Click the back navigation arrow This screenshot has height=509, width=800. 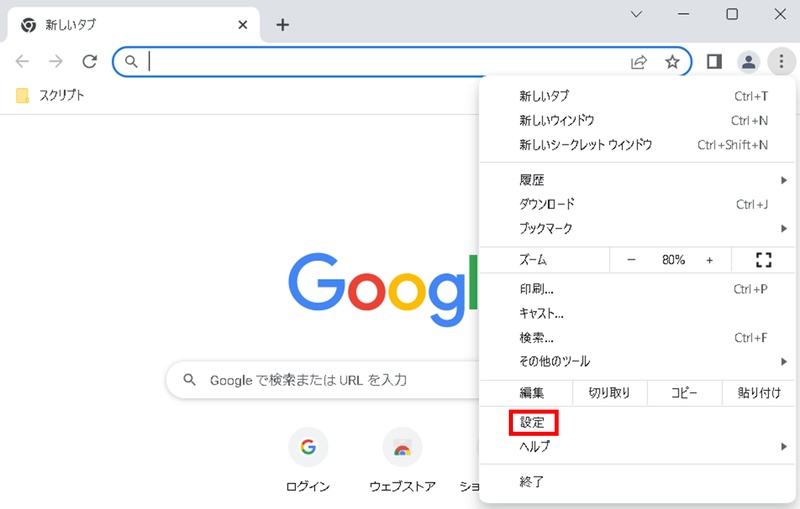click(22, 62)
